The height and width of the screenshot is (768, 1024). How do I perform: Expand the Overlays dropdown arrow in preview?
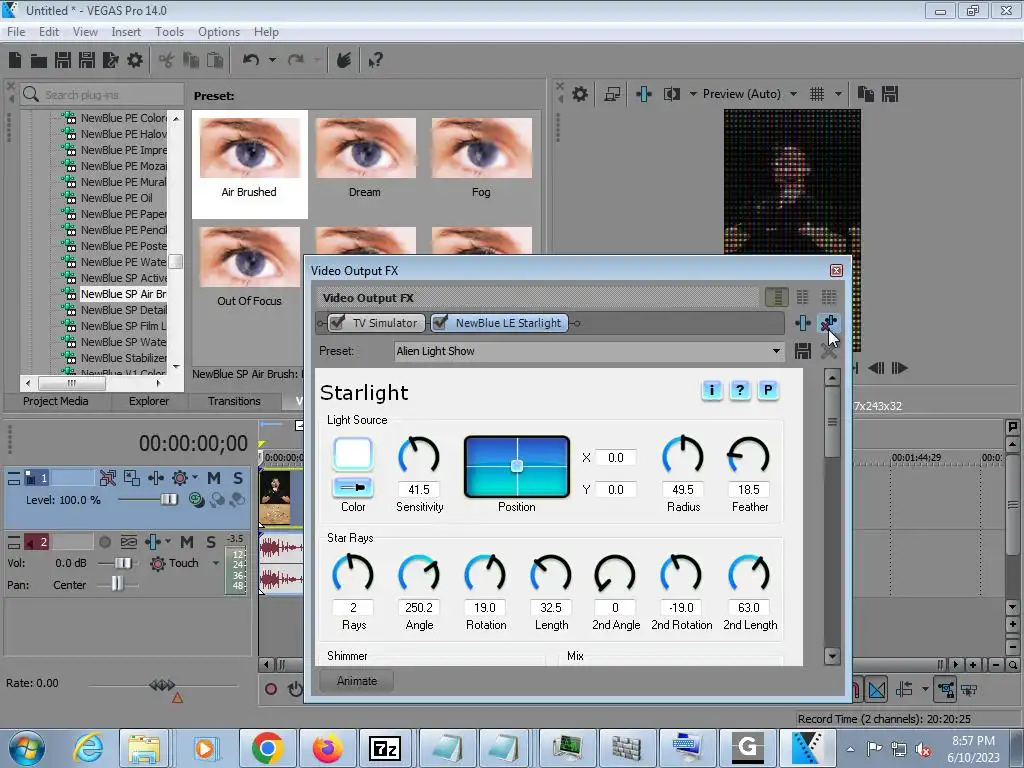point(839,94)
